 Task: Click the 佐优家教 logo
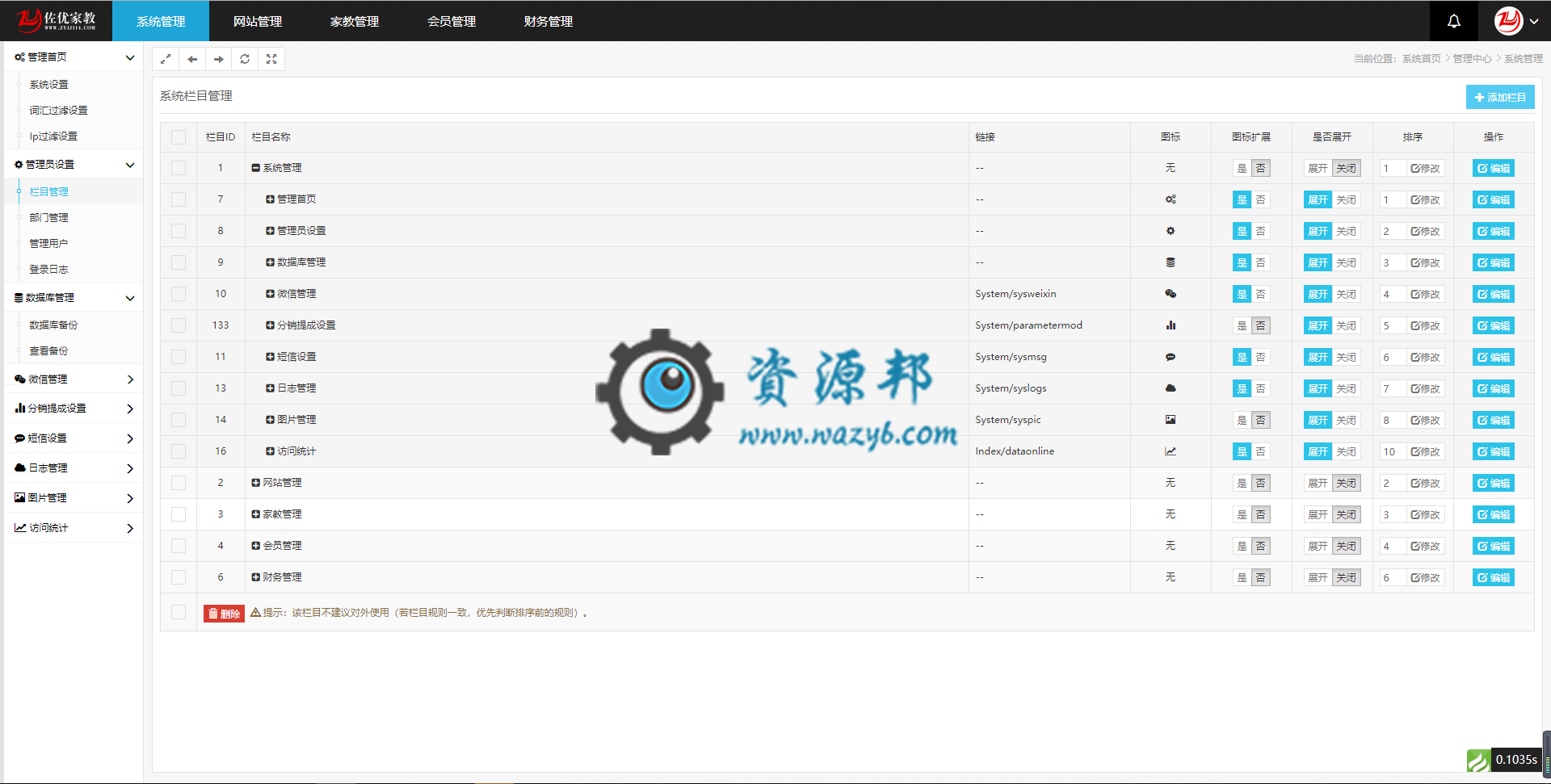coord(56,20)
